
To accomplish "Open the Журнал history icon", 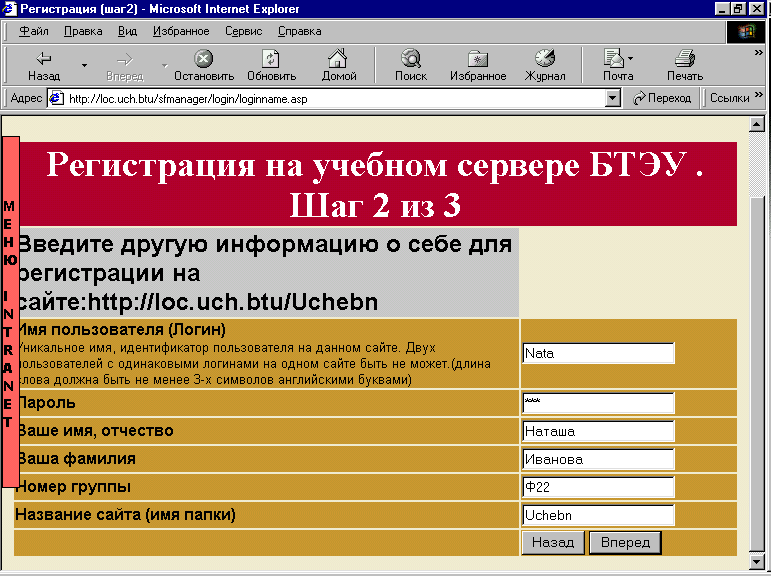I will [x=545, y=59].
